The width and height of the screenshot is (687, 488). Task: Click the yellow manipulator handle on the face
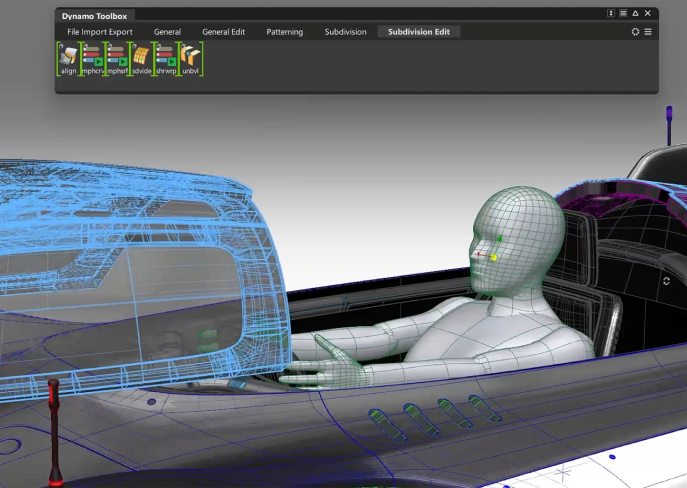pos(494,258)
